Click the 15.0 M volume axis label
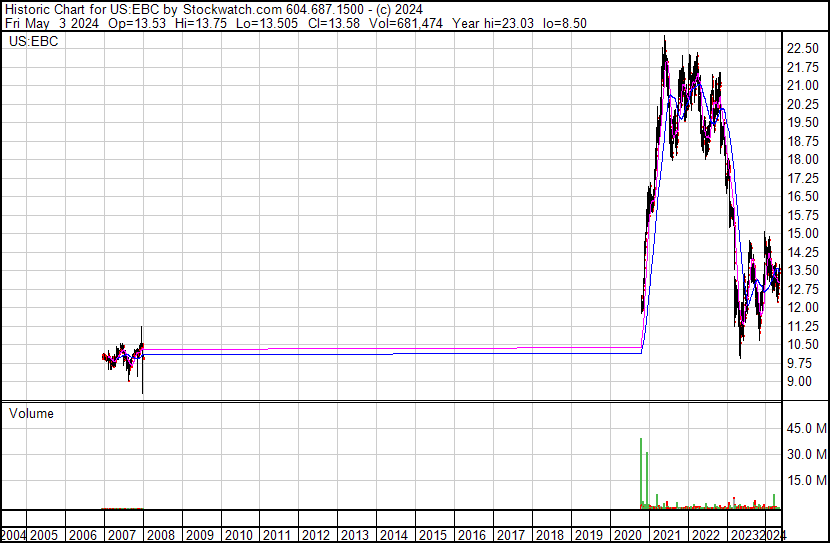Viewport: 830px width, 543px height. tap(806, 480)
